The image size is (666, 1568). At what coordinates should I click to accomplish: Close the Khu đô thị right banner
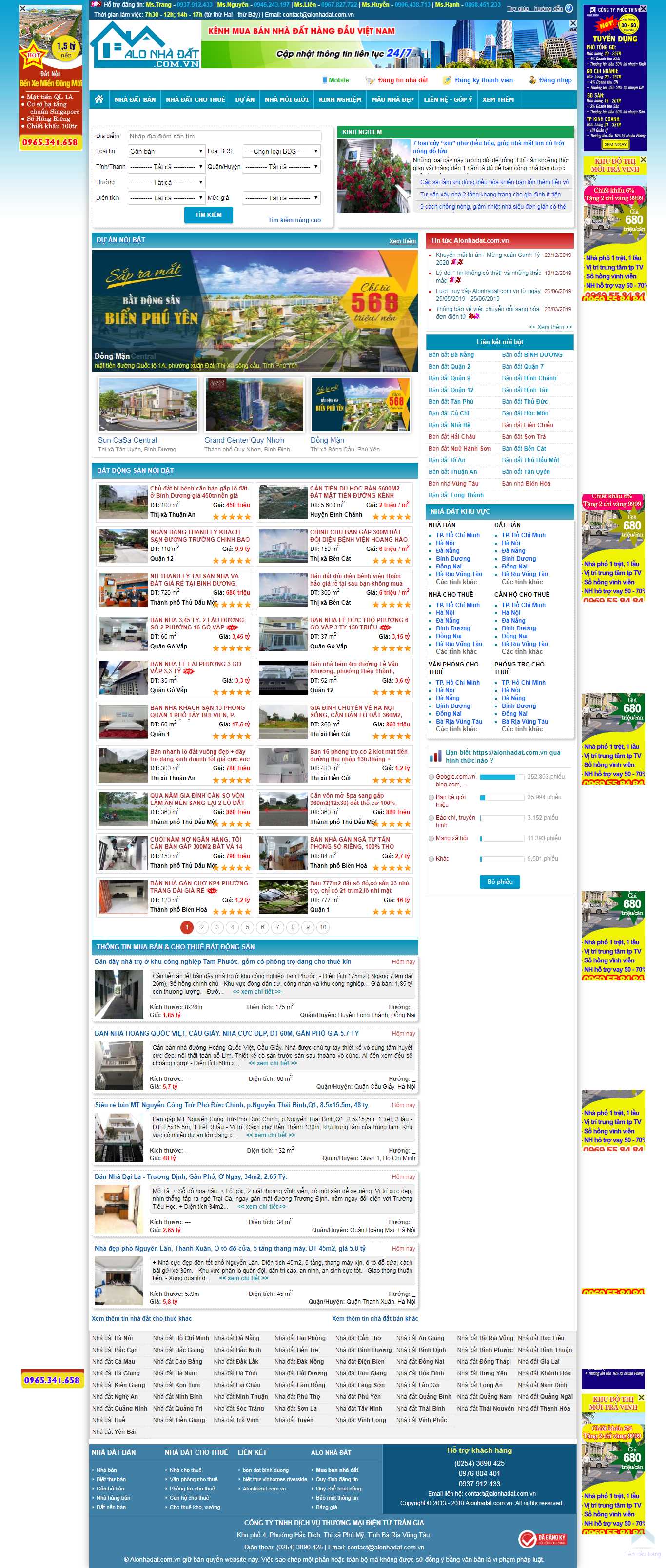[643, 160]
